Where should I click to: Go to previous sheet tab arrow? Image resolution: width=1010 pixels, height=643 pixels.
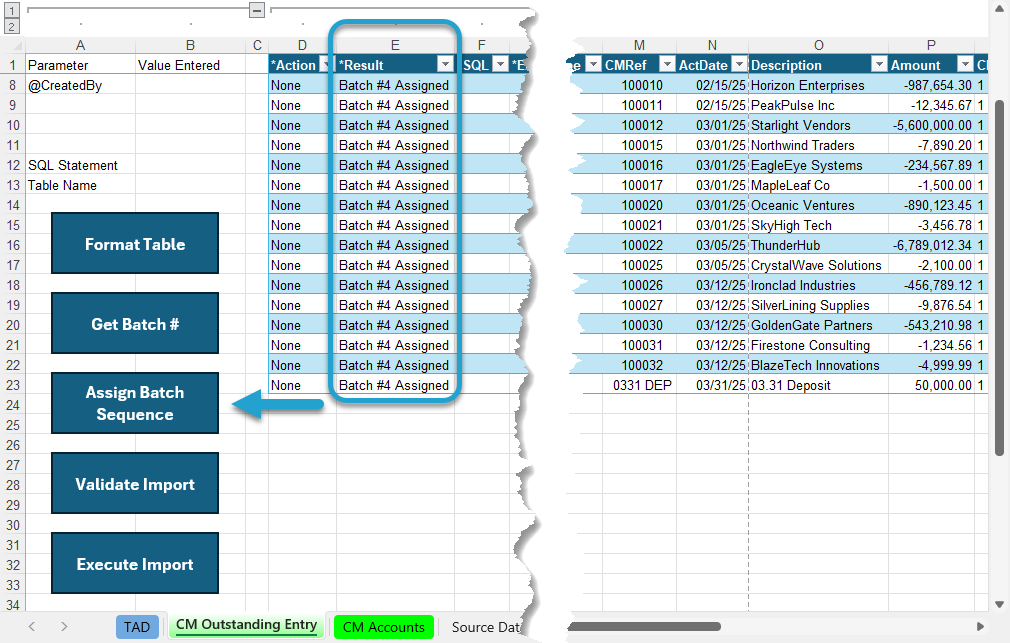point(32,626)
